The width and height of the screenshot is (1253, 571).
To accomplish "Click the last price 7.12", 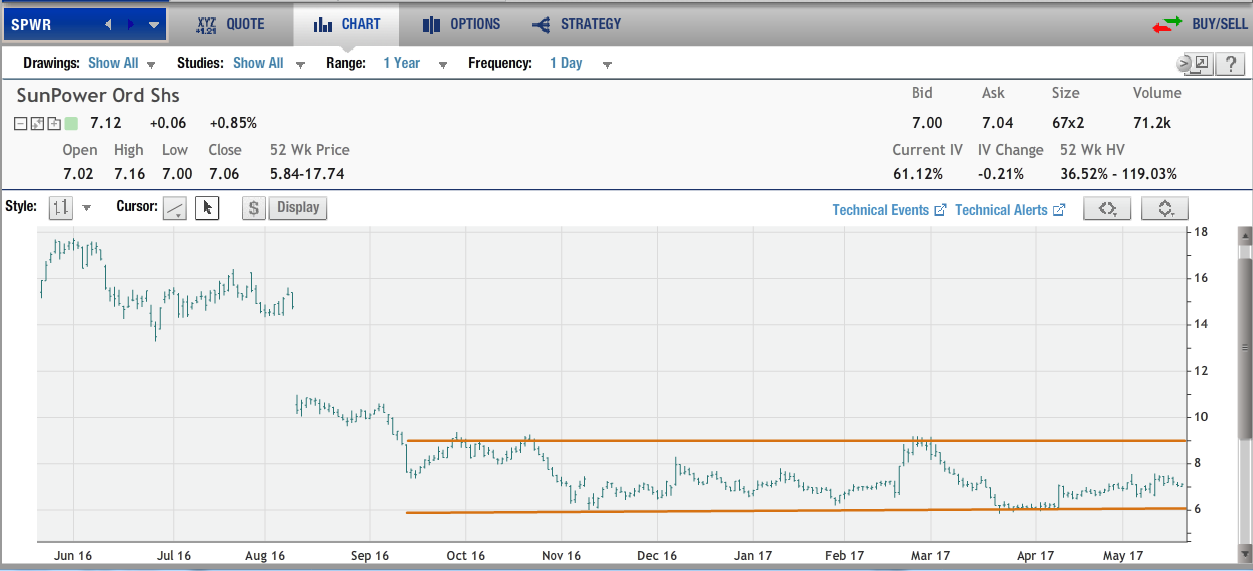I will 105,123.
